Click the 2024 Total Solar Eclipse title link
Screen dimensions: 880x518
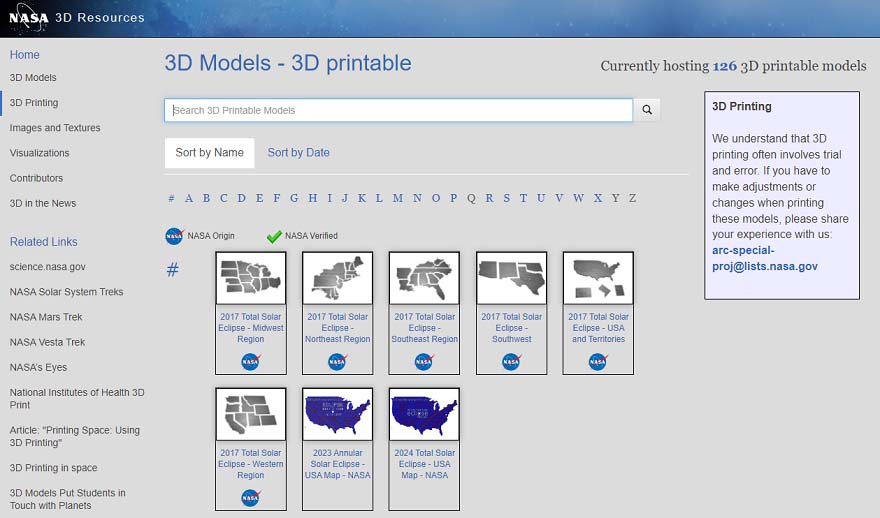click(424, 464)
